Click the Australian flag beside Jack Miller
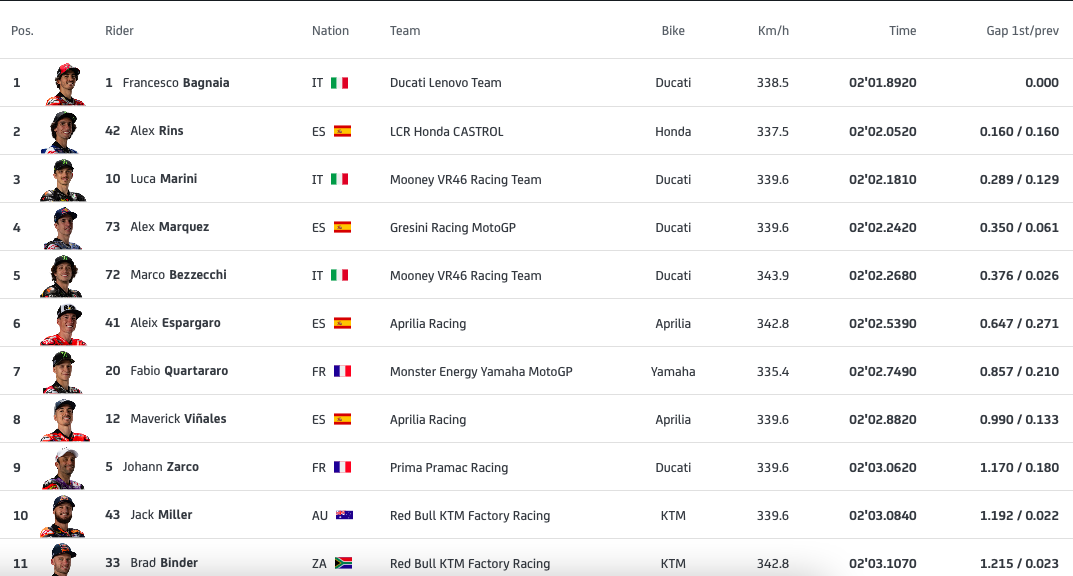Screen dimensions: 1073x576 [x=344, y=515]
